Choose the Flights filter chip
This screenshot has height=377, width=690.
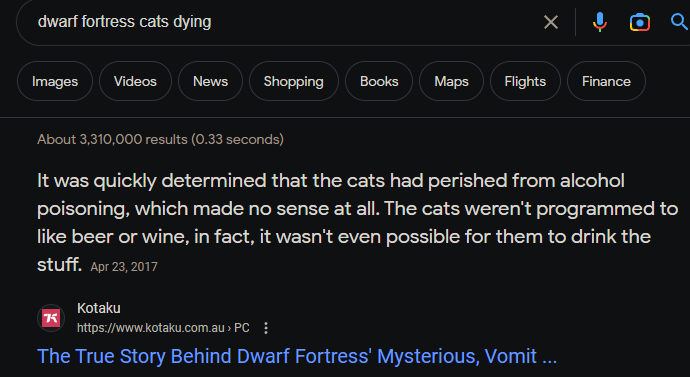point(525,81)
